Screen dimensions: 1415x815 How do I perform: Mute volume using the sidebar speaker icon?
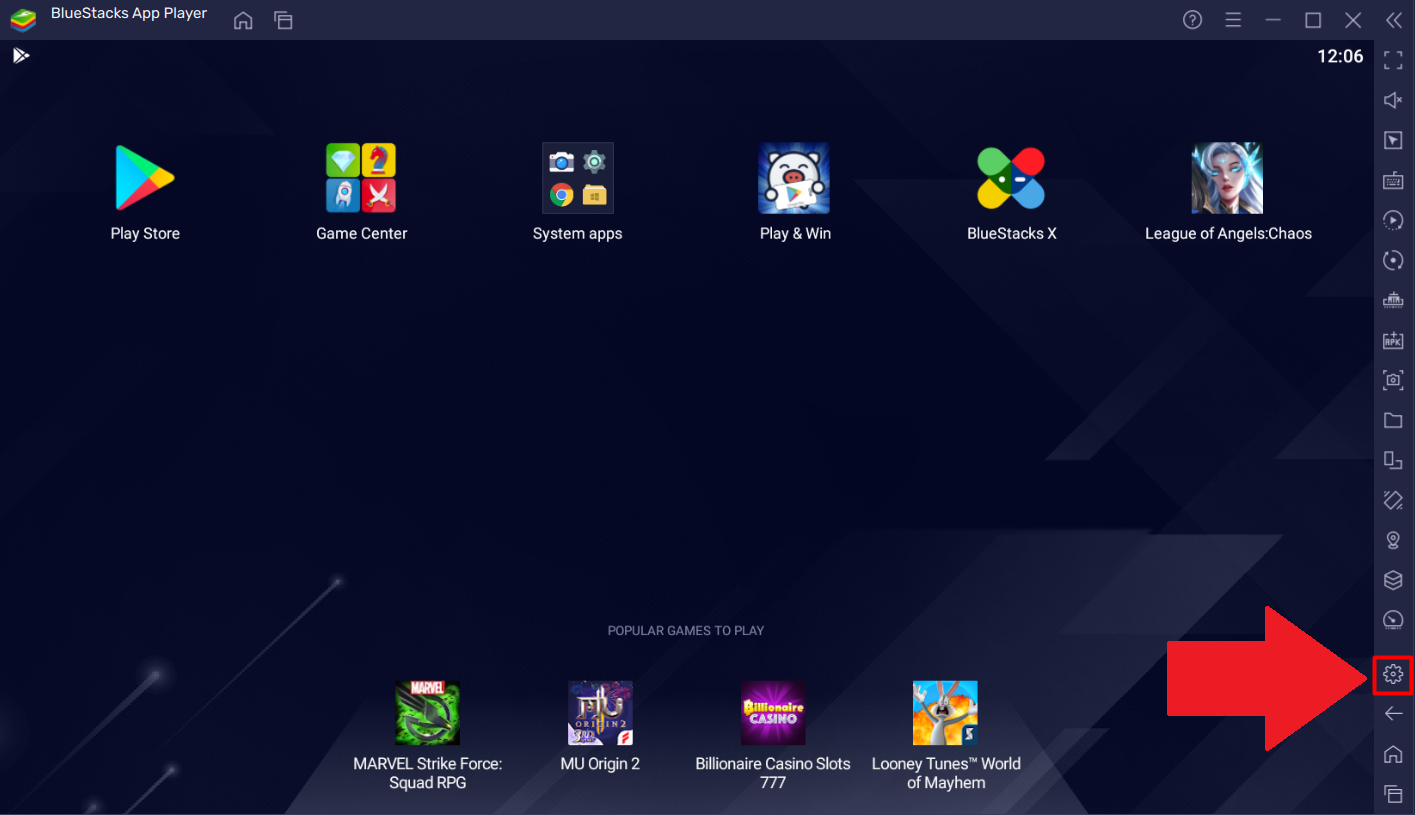pyautogui.click(x=1393, y=100)
